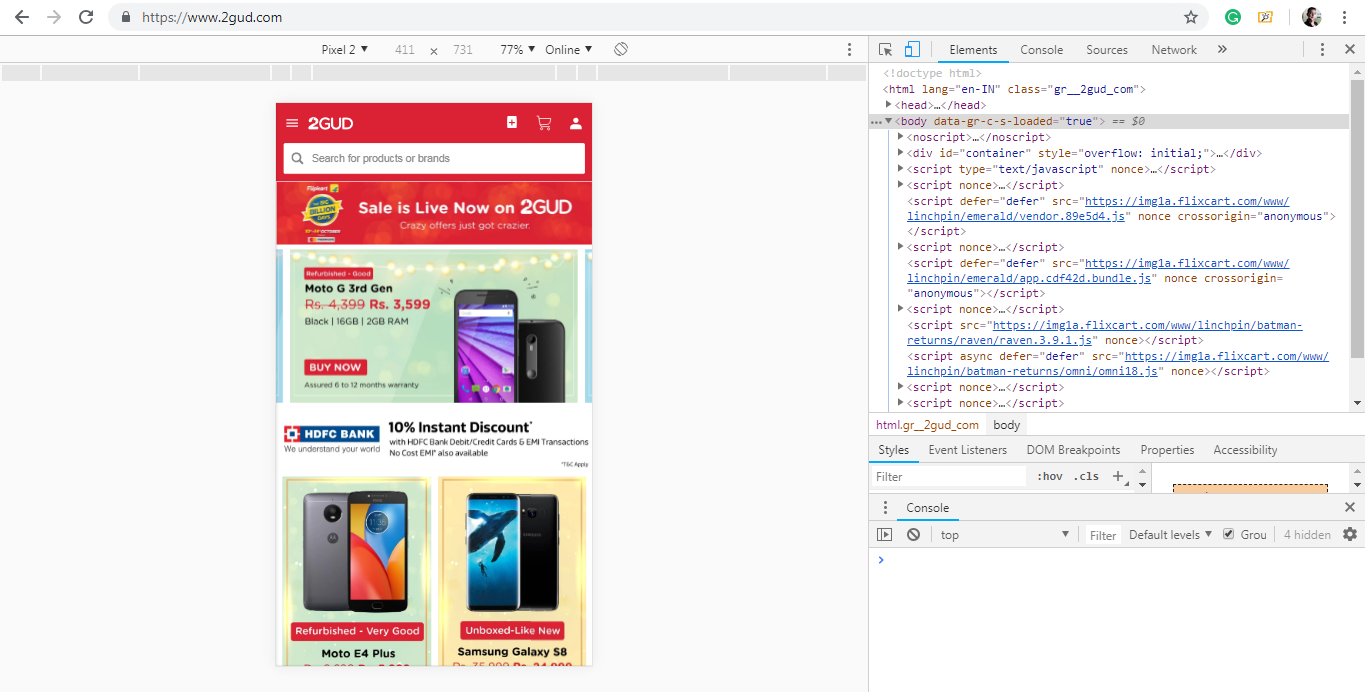Open DevTools customize menu dots
The height and width of the screenshot is (692, 1365).
pyautogui.click(x=1322, y=49)
